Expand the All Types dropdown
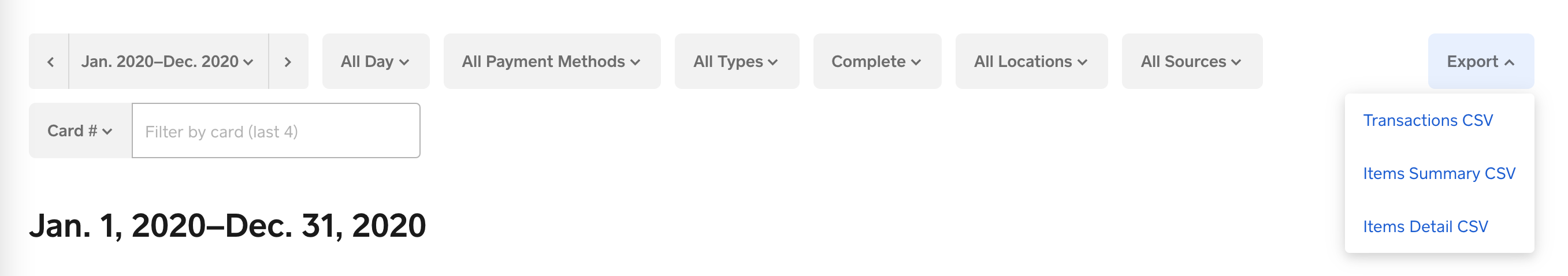 (x=736, y=62)
